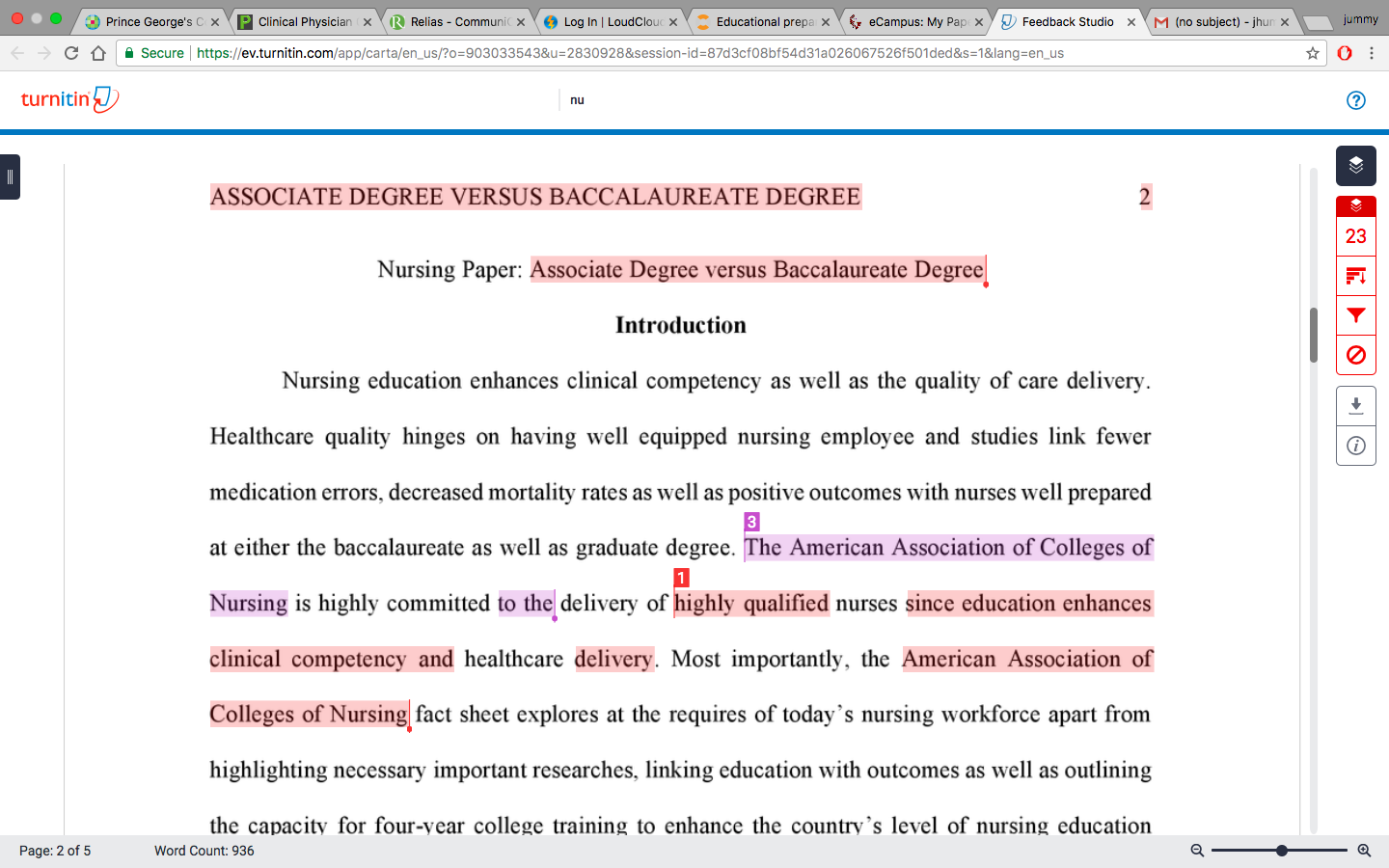
Task: Click the browser forward arrow
Action: 44,53
